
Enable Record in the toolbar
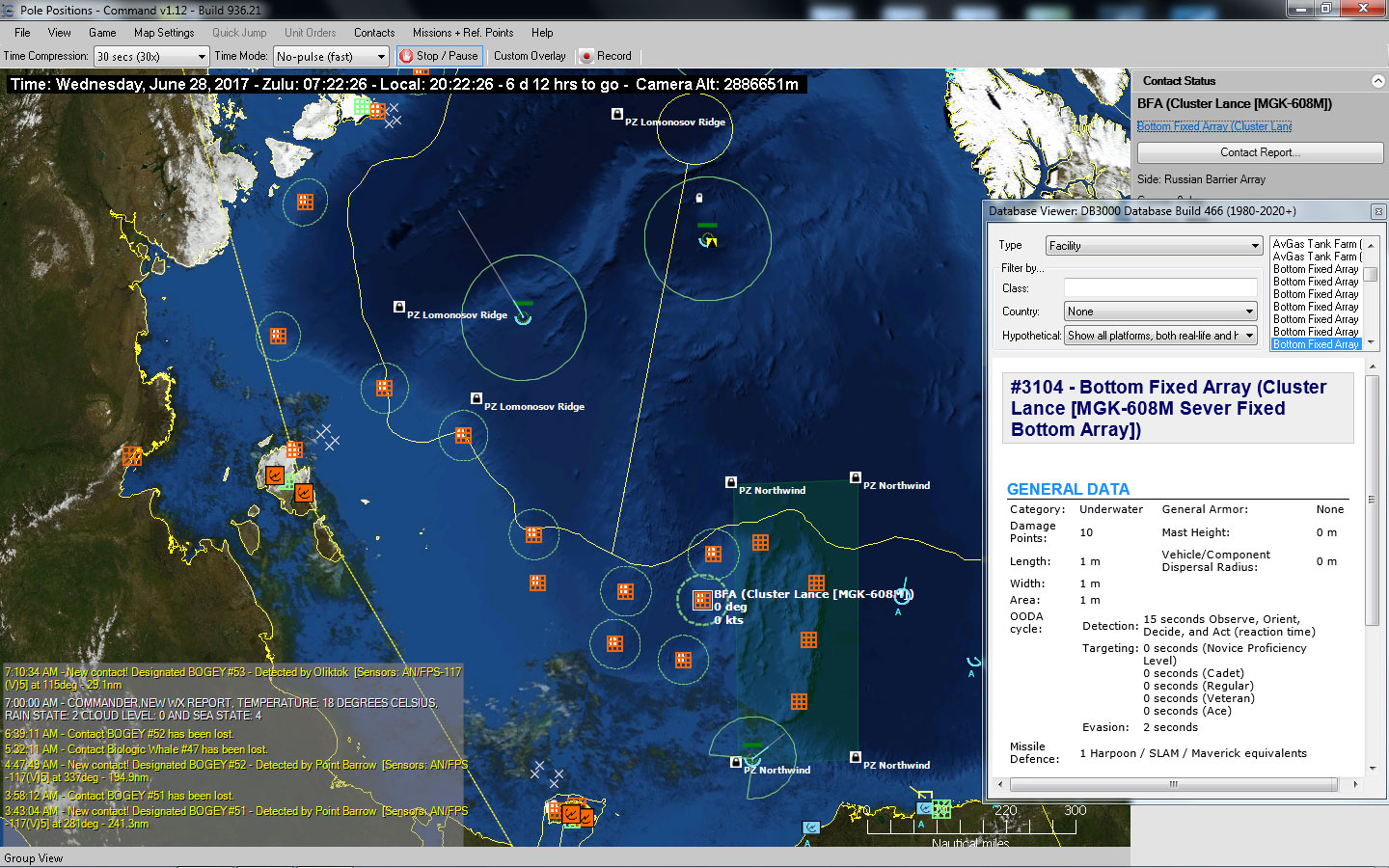pyautogui.click(x=606, y=56)
